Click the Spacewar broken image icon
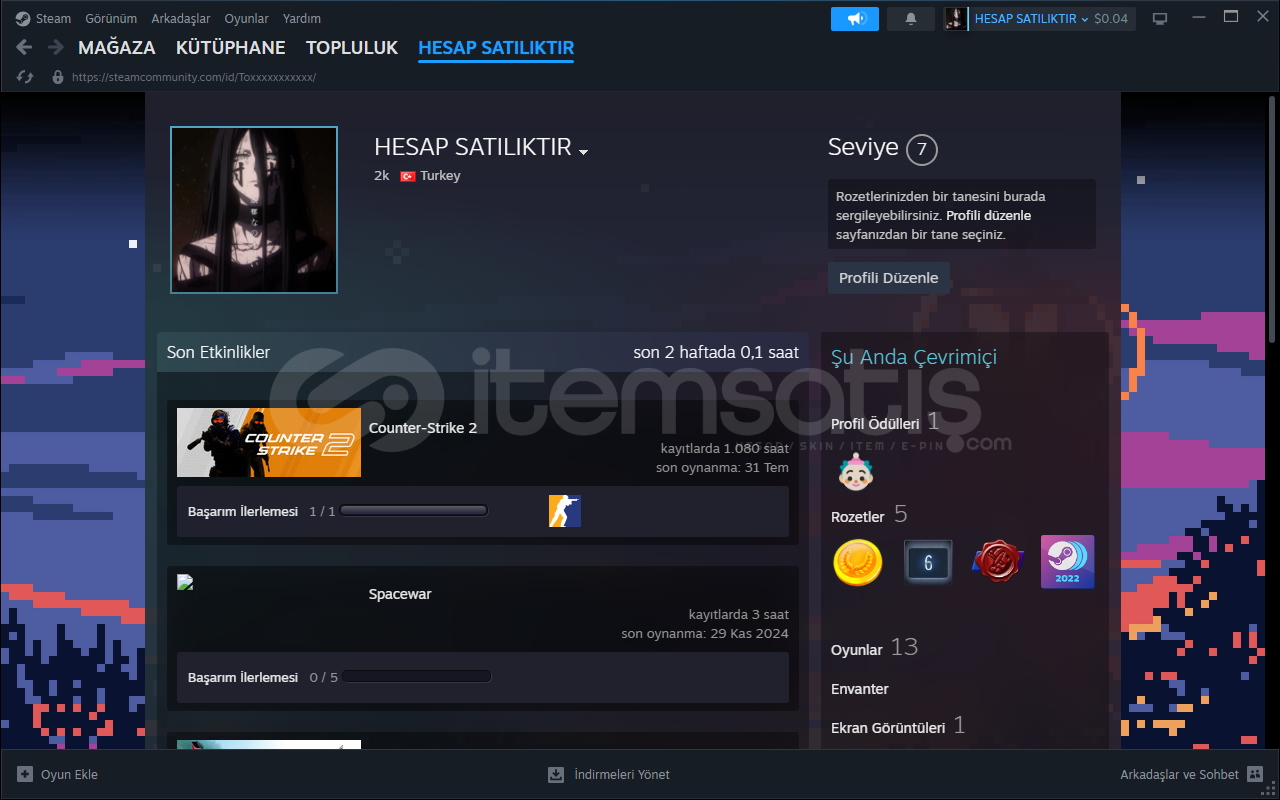 click(185, 582)
